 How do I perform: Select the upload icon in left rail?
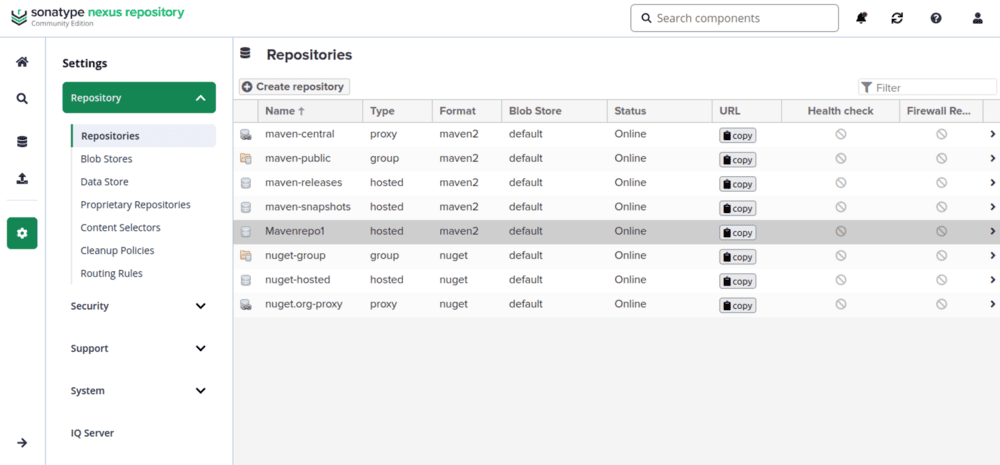click(x=22, y=179)
